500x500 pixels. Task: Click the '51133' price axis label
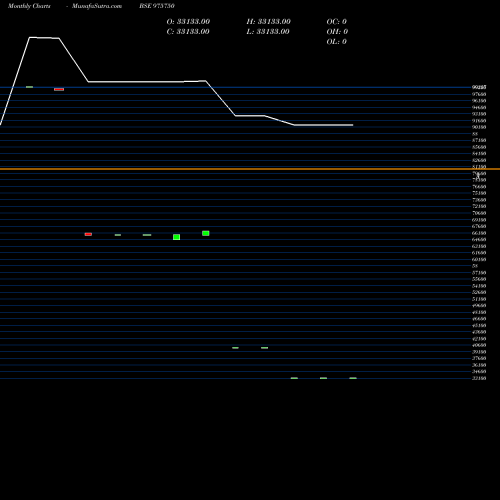[479, 299]
